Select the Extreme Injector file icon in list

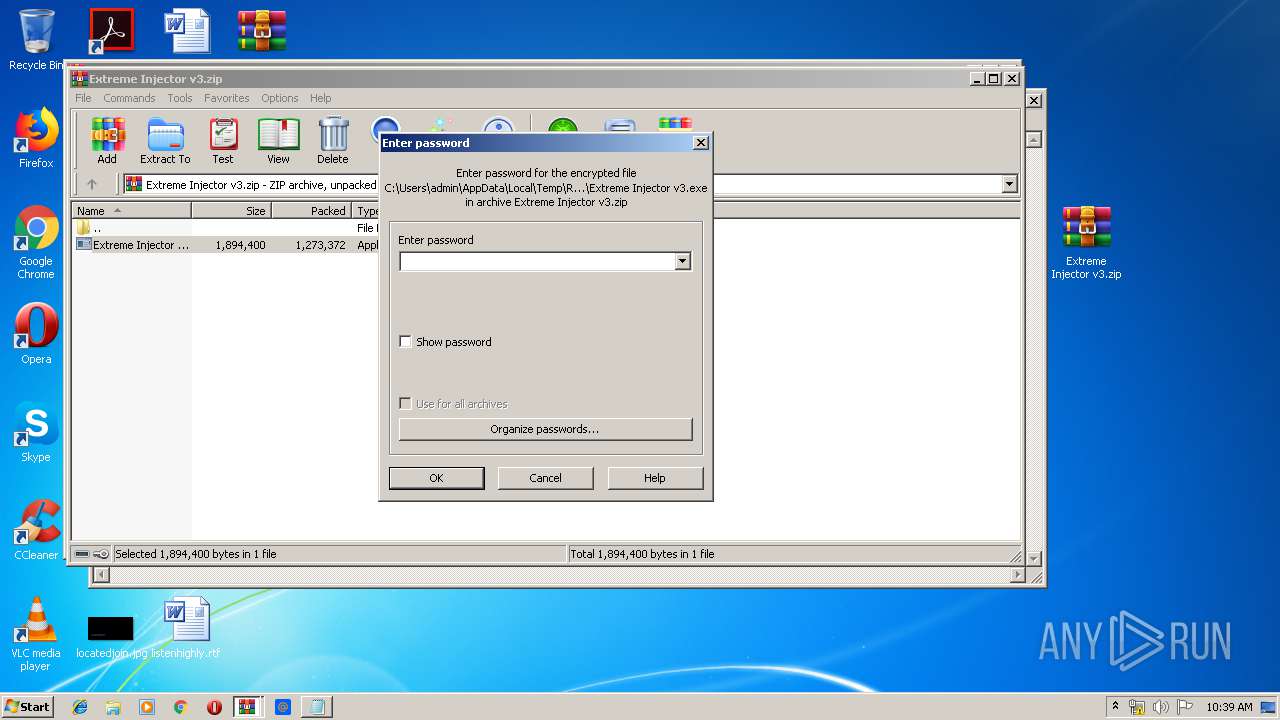tap(84, 245)
